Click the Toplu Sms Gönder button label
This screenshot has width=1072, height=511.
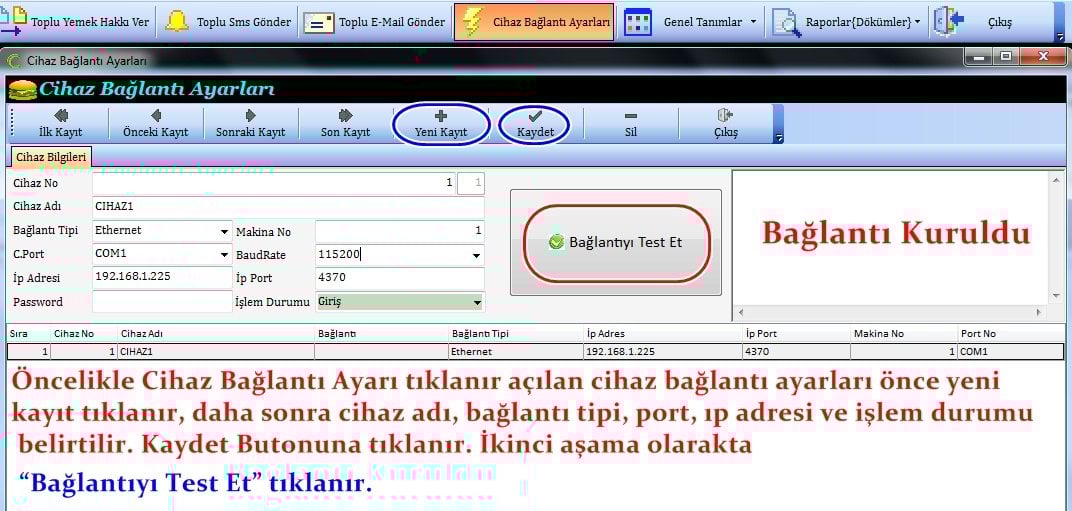(243, 22)
